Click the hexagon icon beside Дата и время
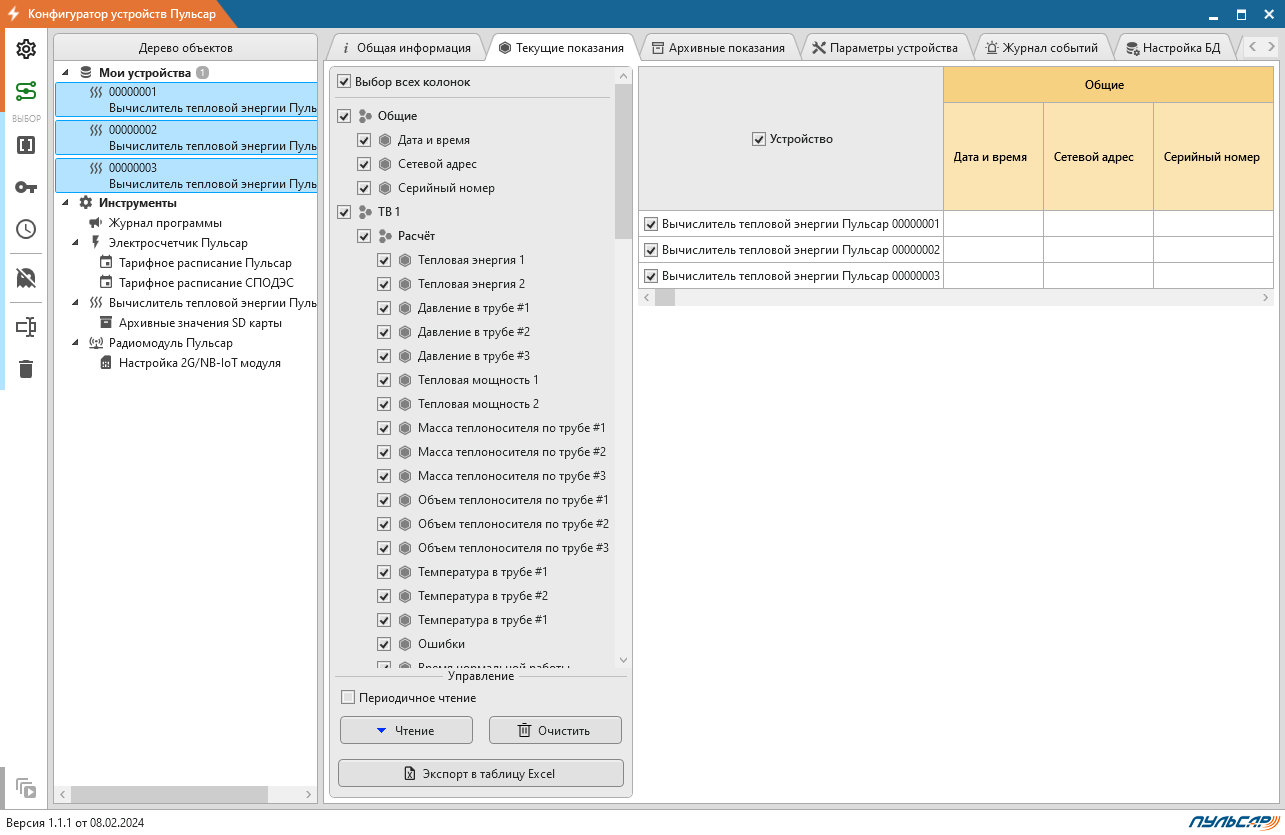This screenshot has height=835, width=1285. point(385,140)
